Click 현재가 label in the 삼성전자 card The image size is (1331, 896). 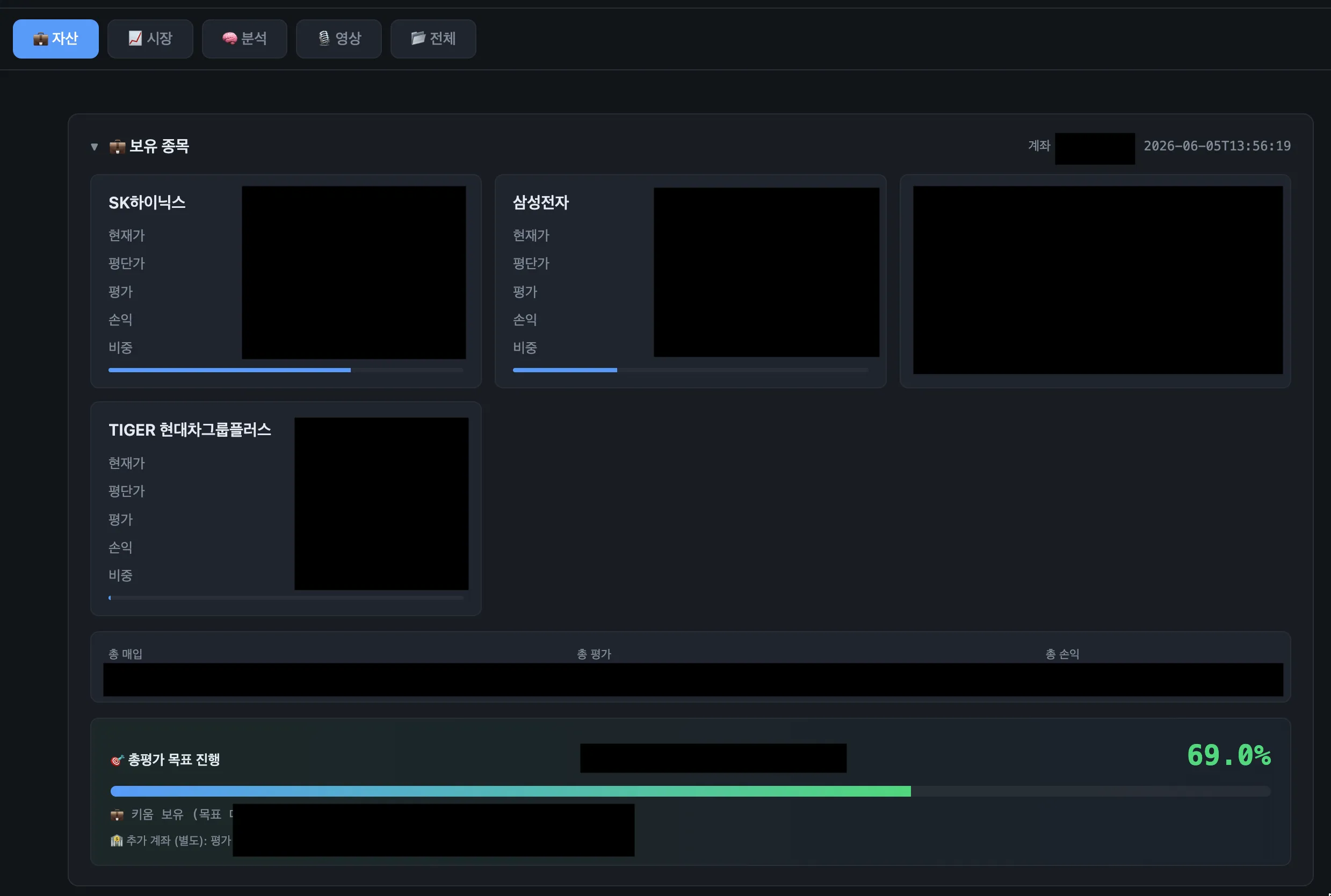(531, 235)
